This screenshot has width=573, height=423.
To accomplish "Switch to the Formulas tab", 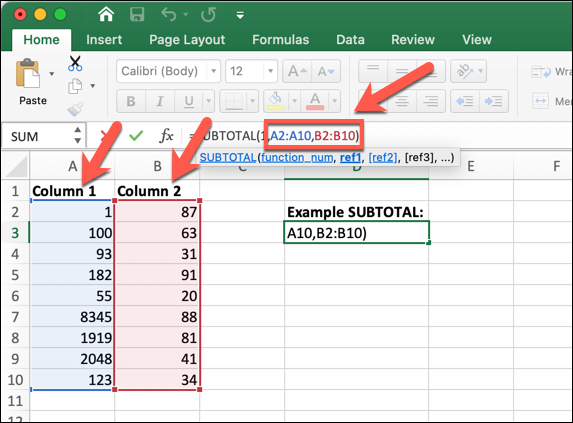I will tap(281, 39).
